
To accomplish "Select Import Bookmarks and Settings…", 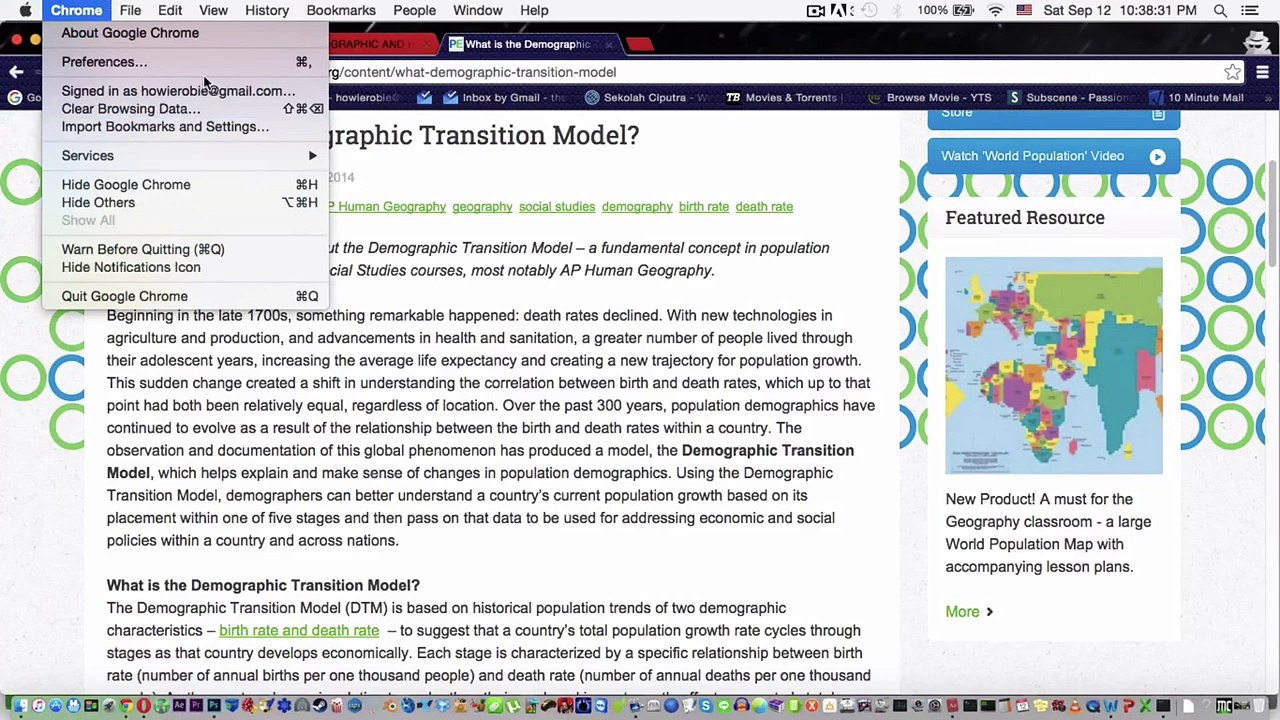I will tap(186, 126).
